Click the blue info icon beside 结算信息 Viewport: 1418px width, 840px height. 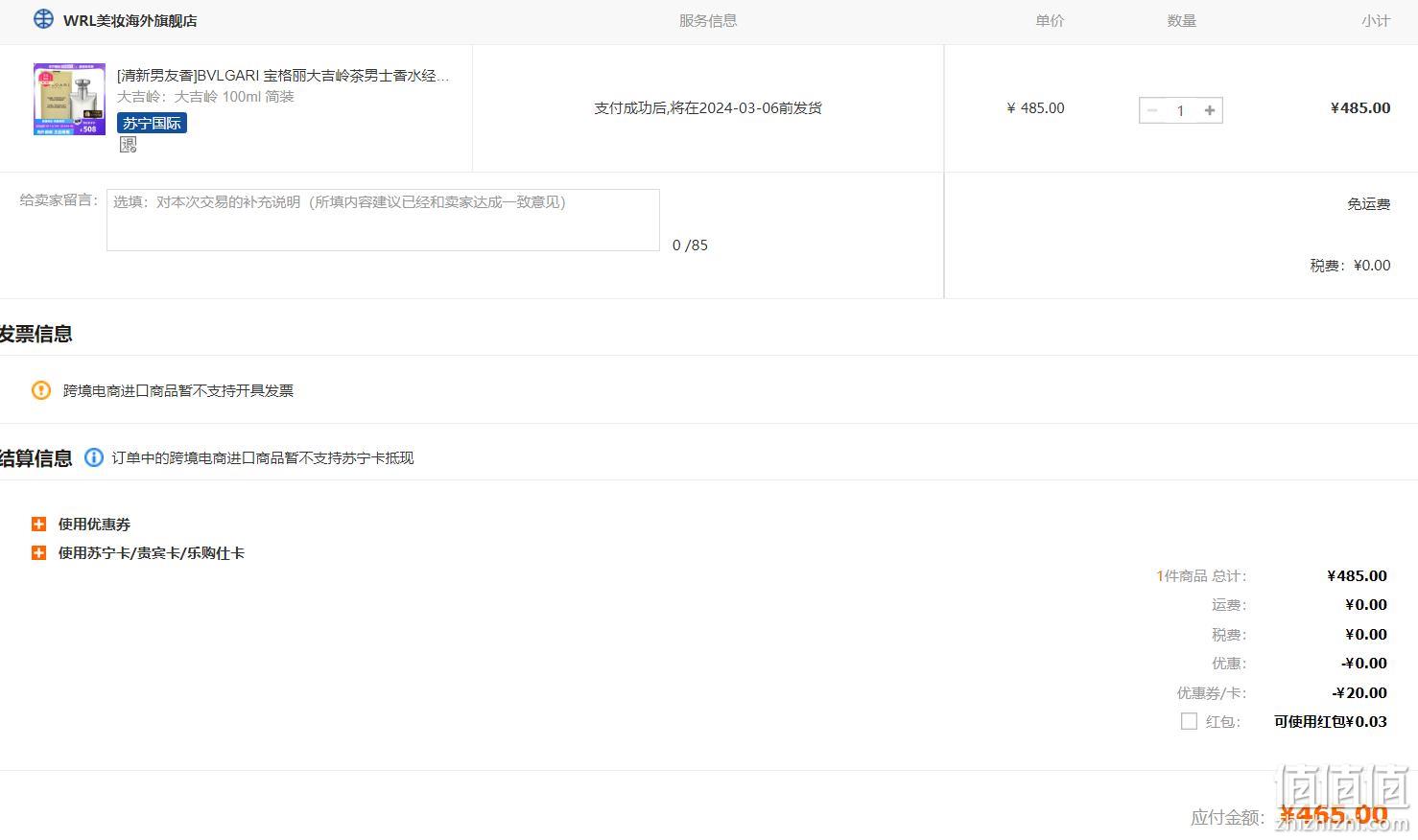click(94, 457)
